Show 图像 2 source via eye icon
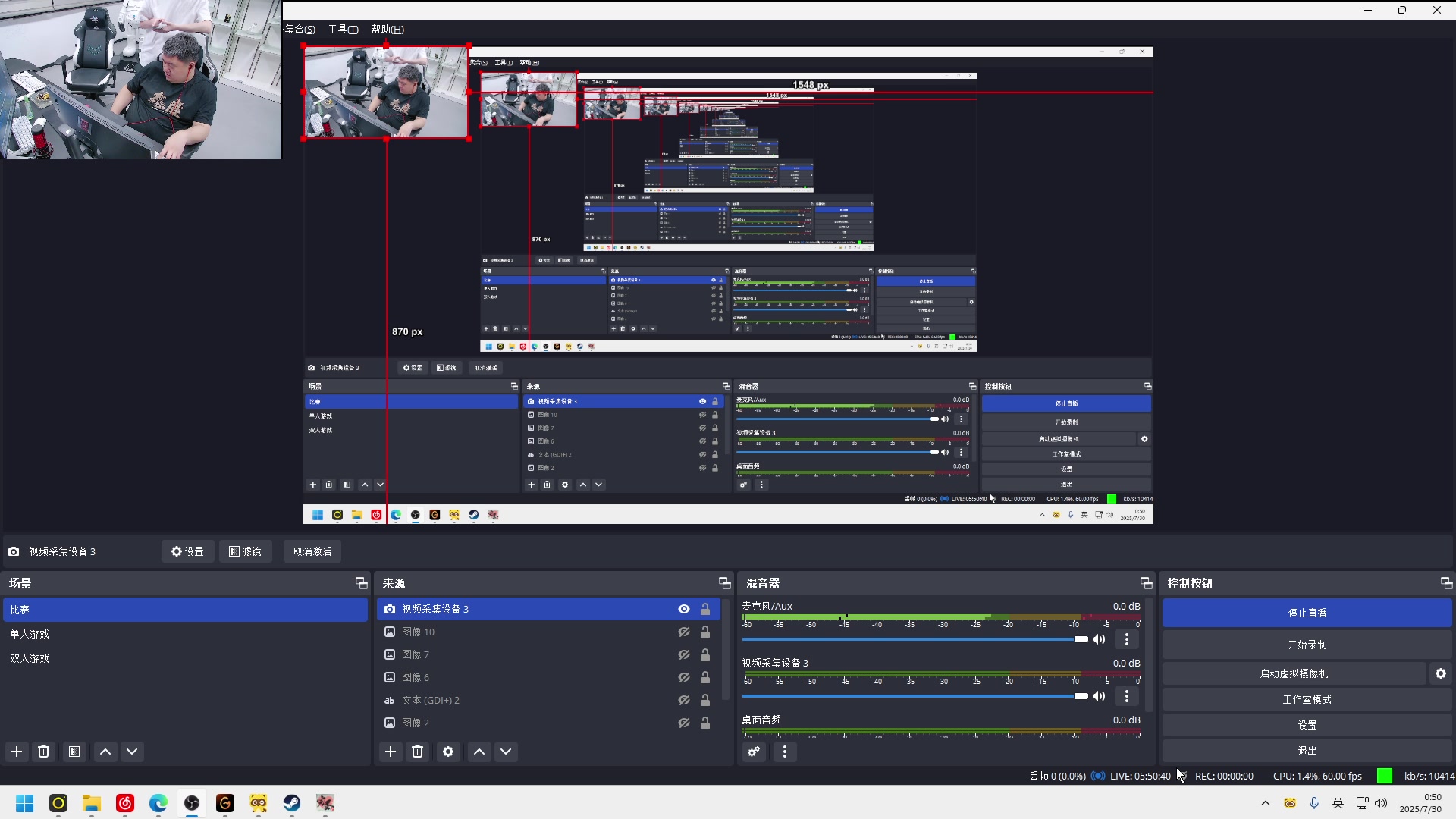This screenshot has width=1456, height=819. click(x=684, y=723)
